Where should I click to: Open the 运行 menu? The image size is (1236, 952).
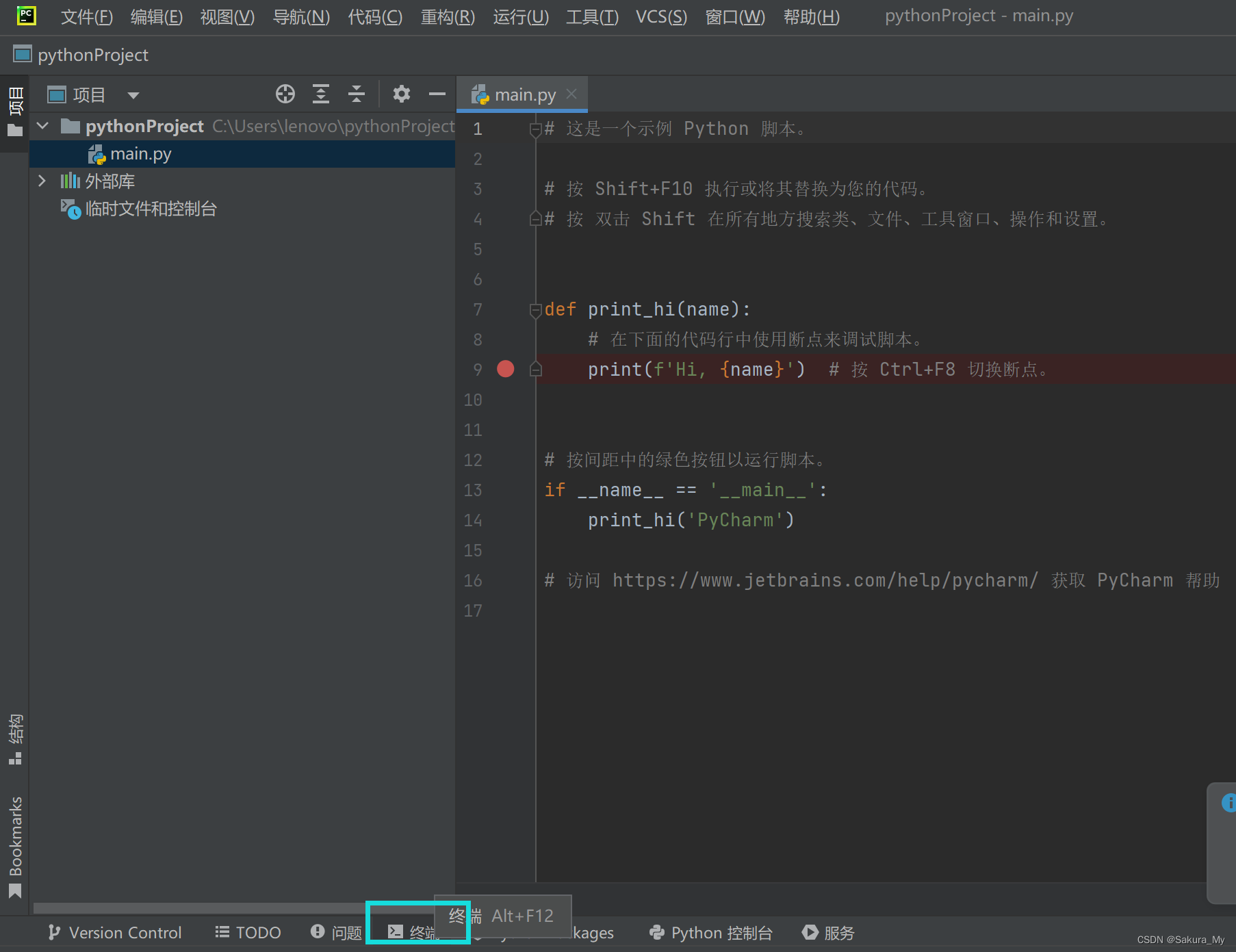coord(520,16)
